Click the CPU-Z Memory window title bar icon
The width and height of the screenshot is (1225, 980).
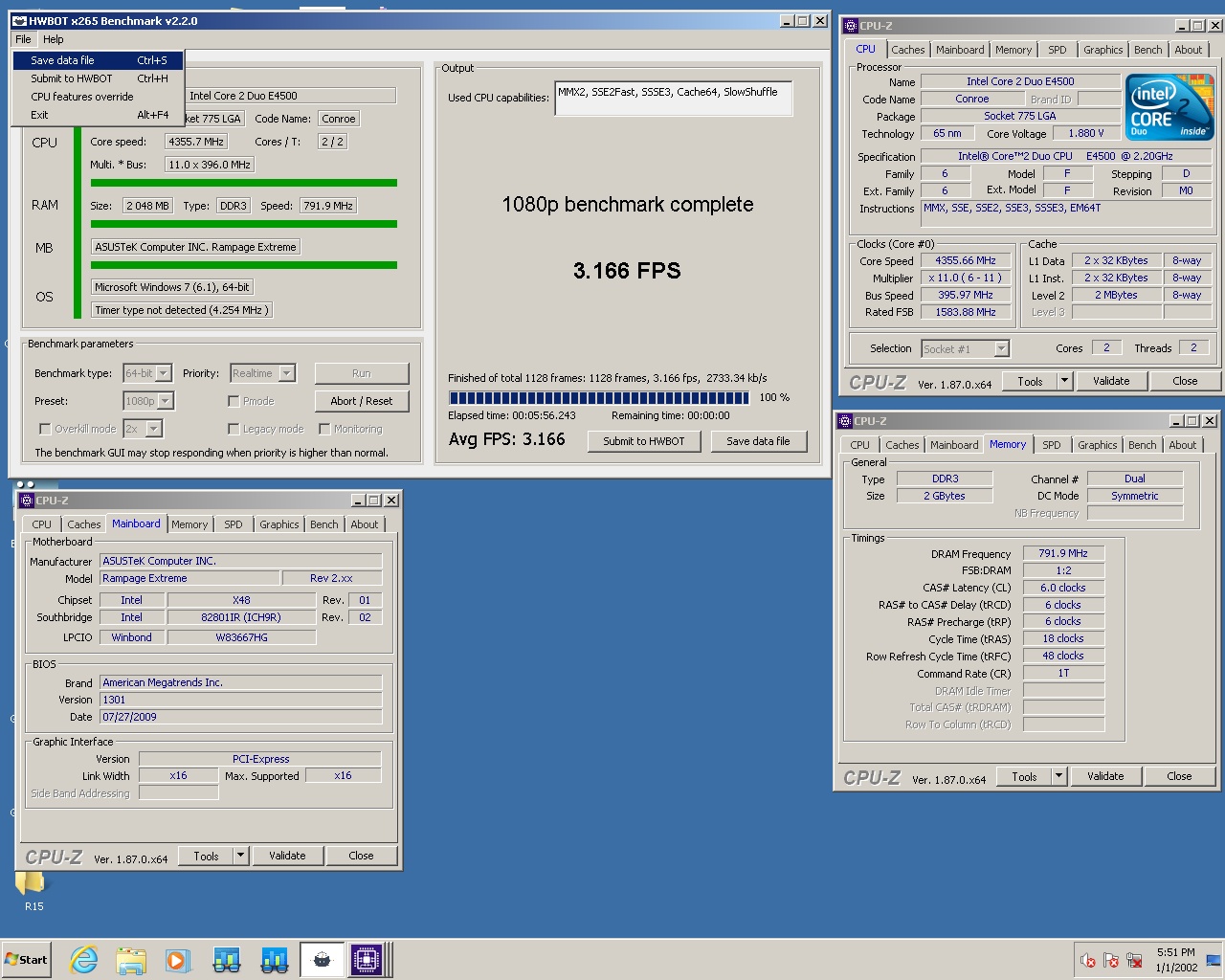pyautogui.click(x=845, y=421)
